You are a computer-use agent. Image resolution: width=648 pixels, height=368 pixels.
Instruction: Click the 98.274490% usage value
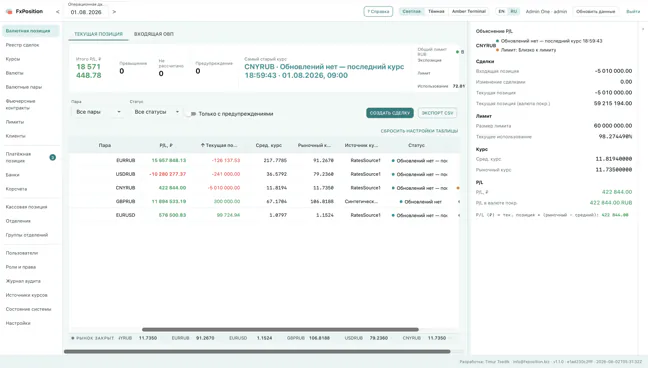pos(615,136)
